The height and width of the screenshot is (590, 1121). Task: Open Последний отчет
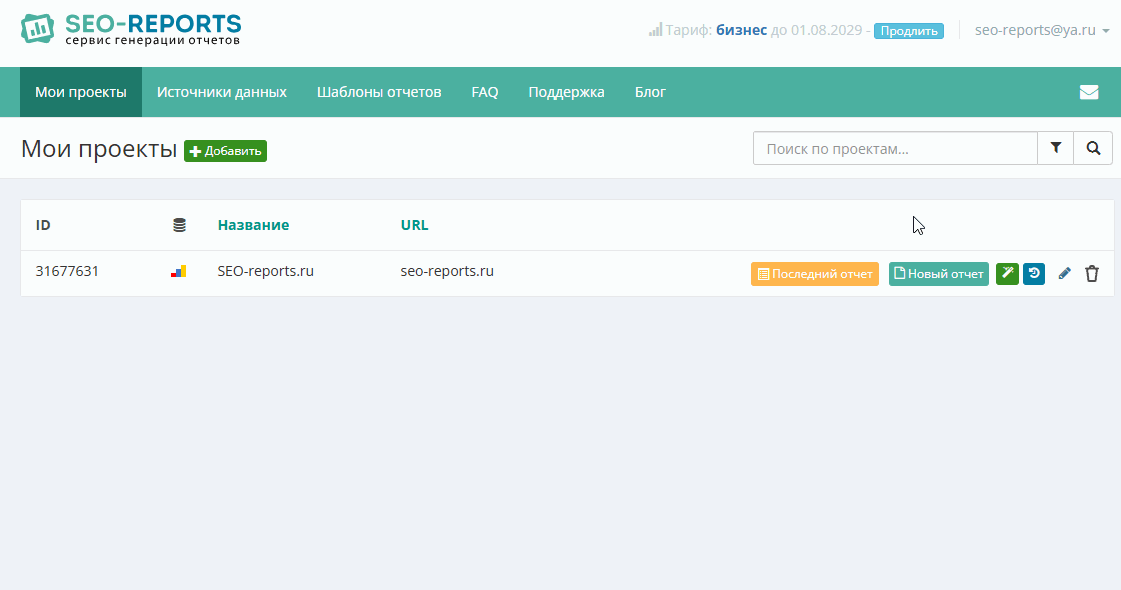[x=815, y=274]
